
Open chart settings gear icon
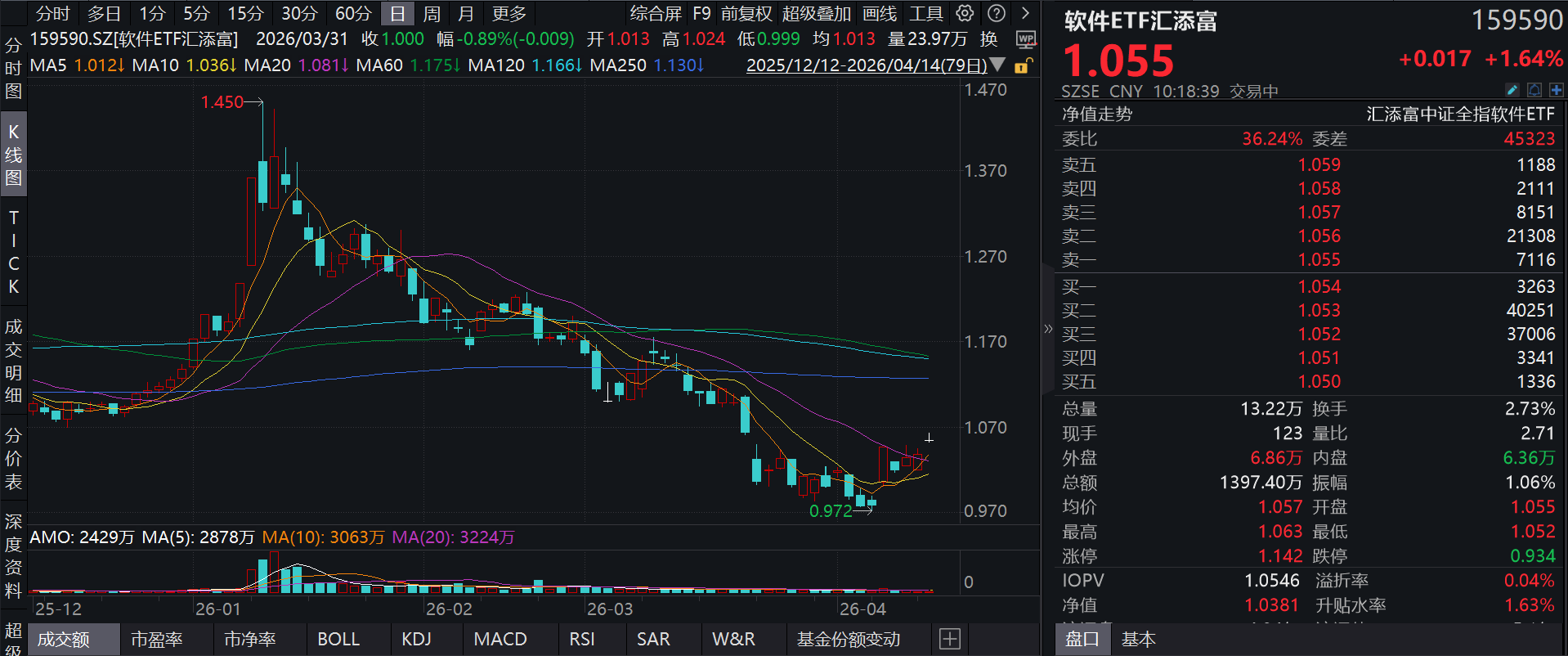click(x=965, y=13)
